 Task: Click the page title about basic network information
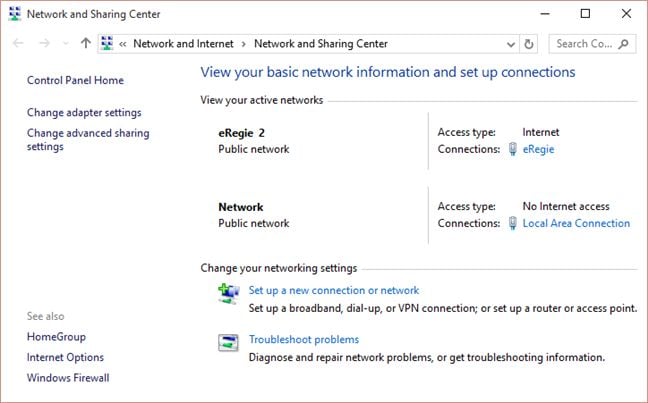coord(388,72)
